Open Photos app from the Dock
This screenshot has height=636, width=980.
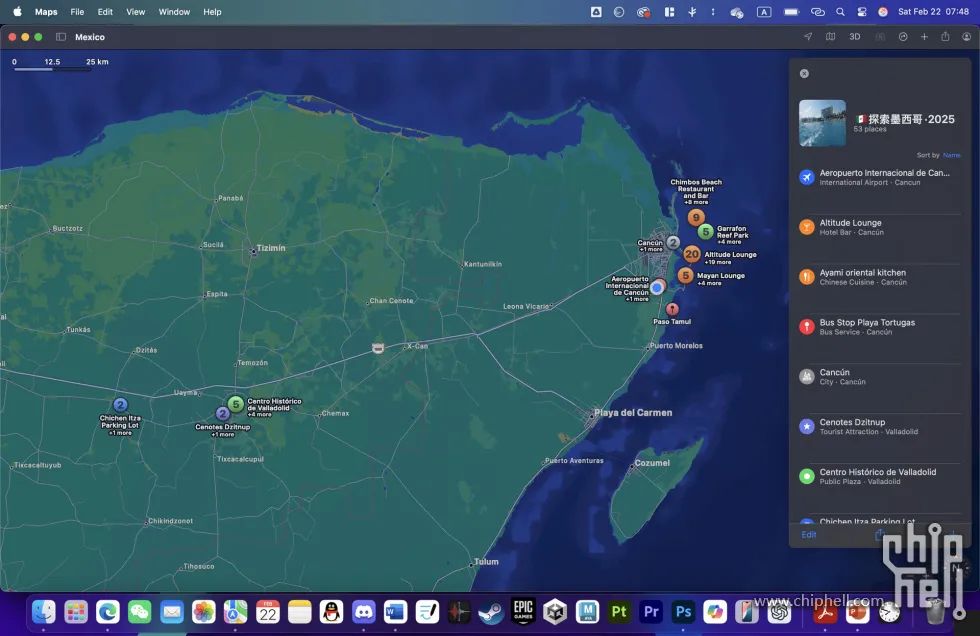[204, 612]
